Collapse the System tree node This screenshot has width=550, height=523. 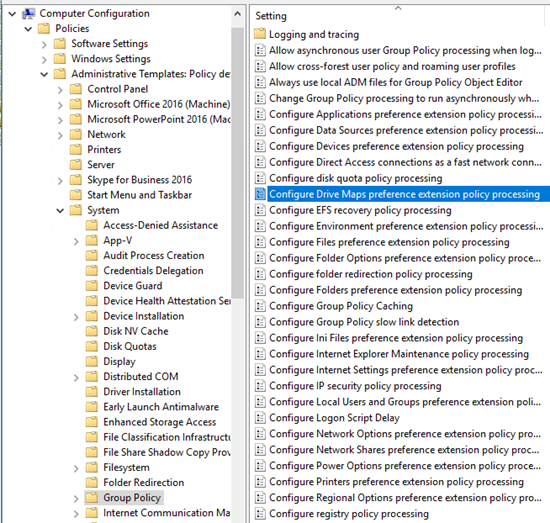[60, 210]
